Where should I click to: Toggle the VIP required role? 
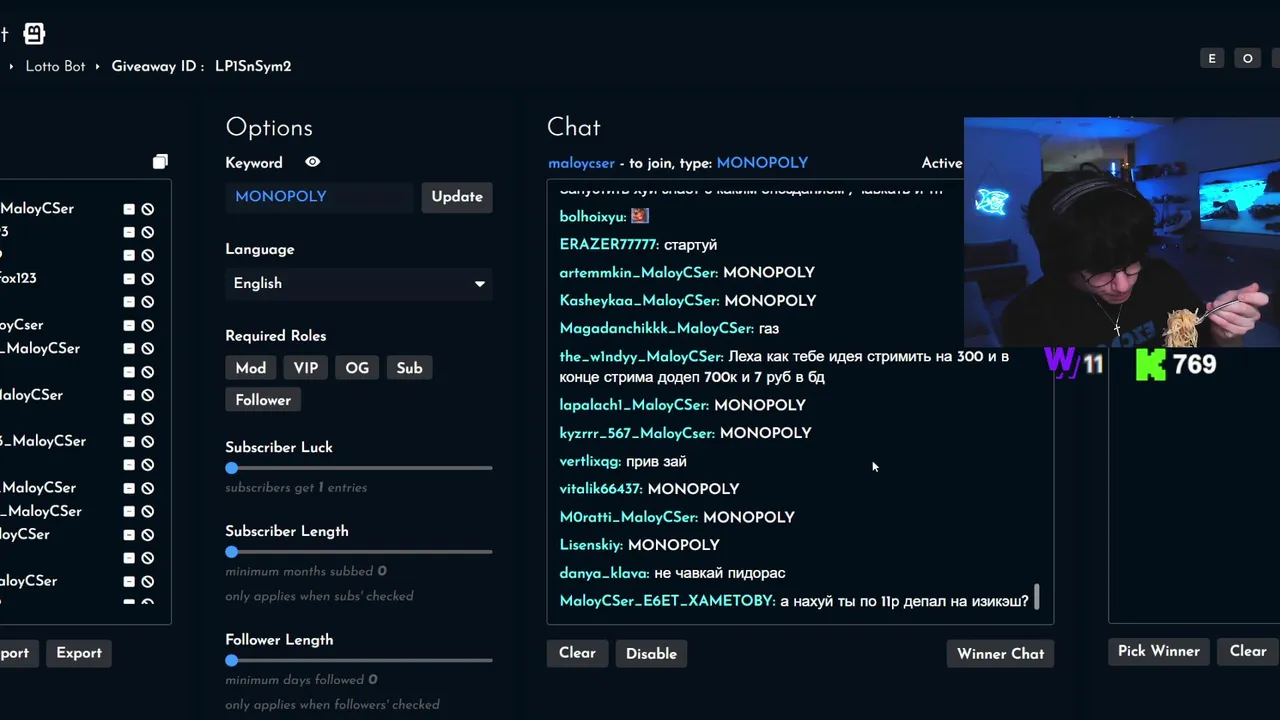tap(306, 368)
